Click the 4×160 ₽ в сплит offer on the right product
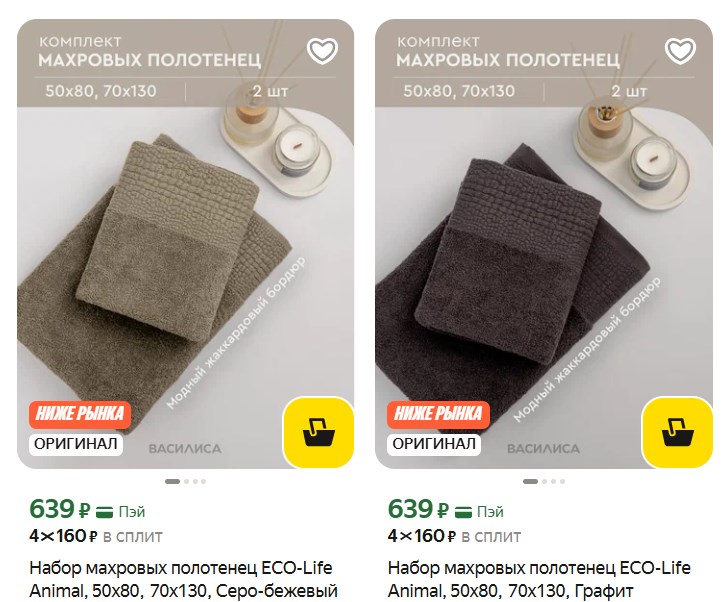 [454, 536]
